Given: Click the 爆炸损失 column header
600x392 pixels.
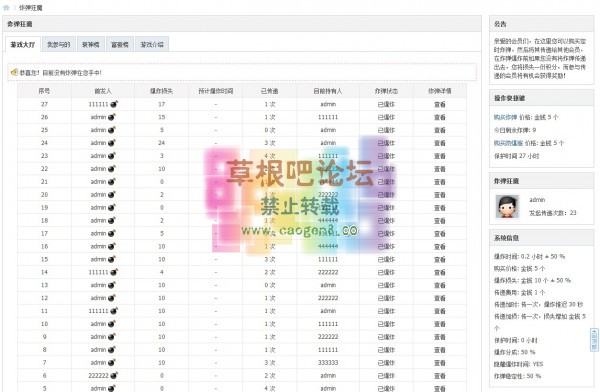Looking at the screenshot, I should (161, 91).
